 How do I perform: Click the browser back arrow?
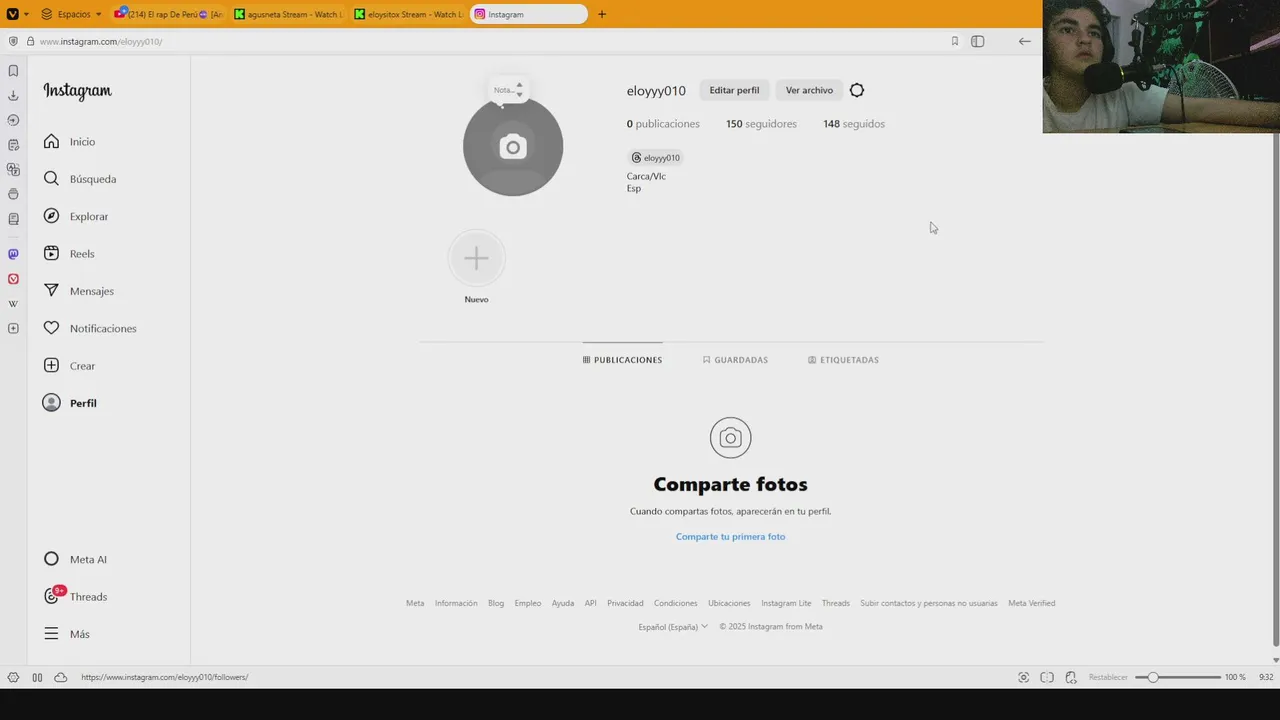[1024, 41]
